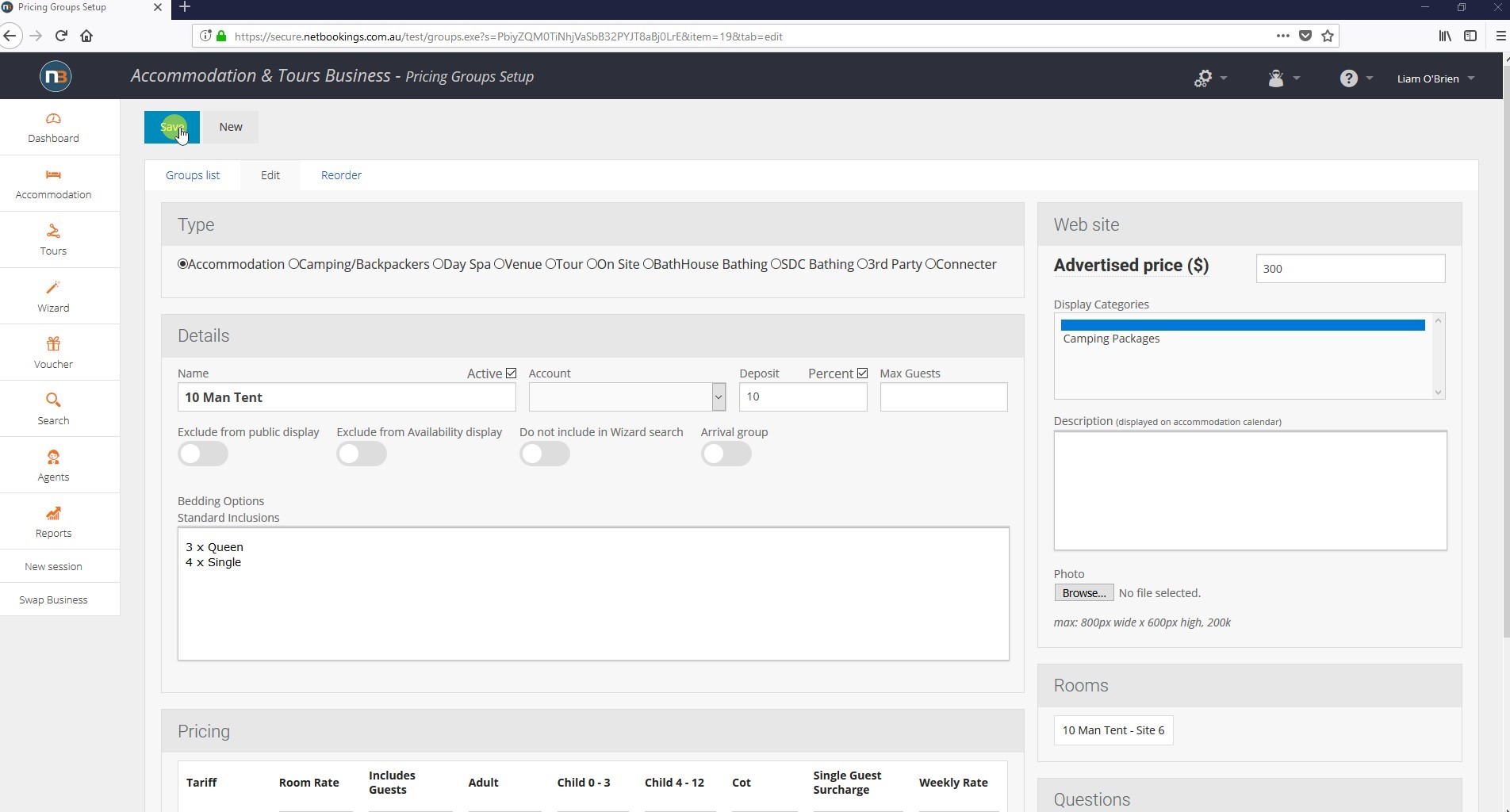Click the Name input field

pyautogui.click(x=347, y=397)
